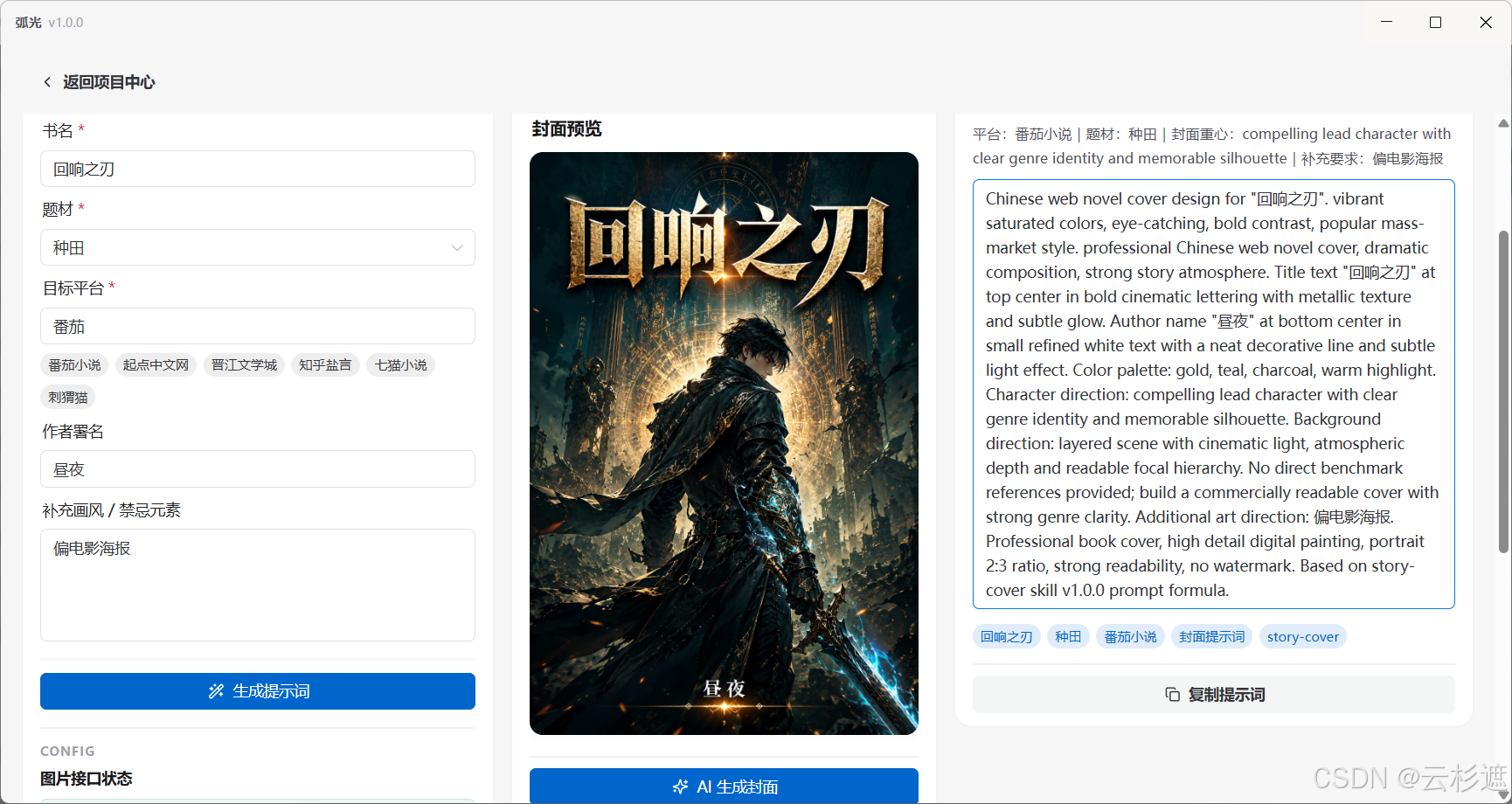The height and width of the screenshot is (804, 1512).
Task: Minimize the 弧光 window
Action: [x=1386, y=22]
